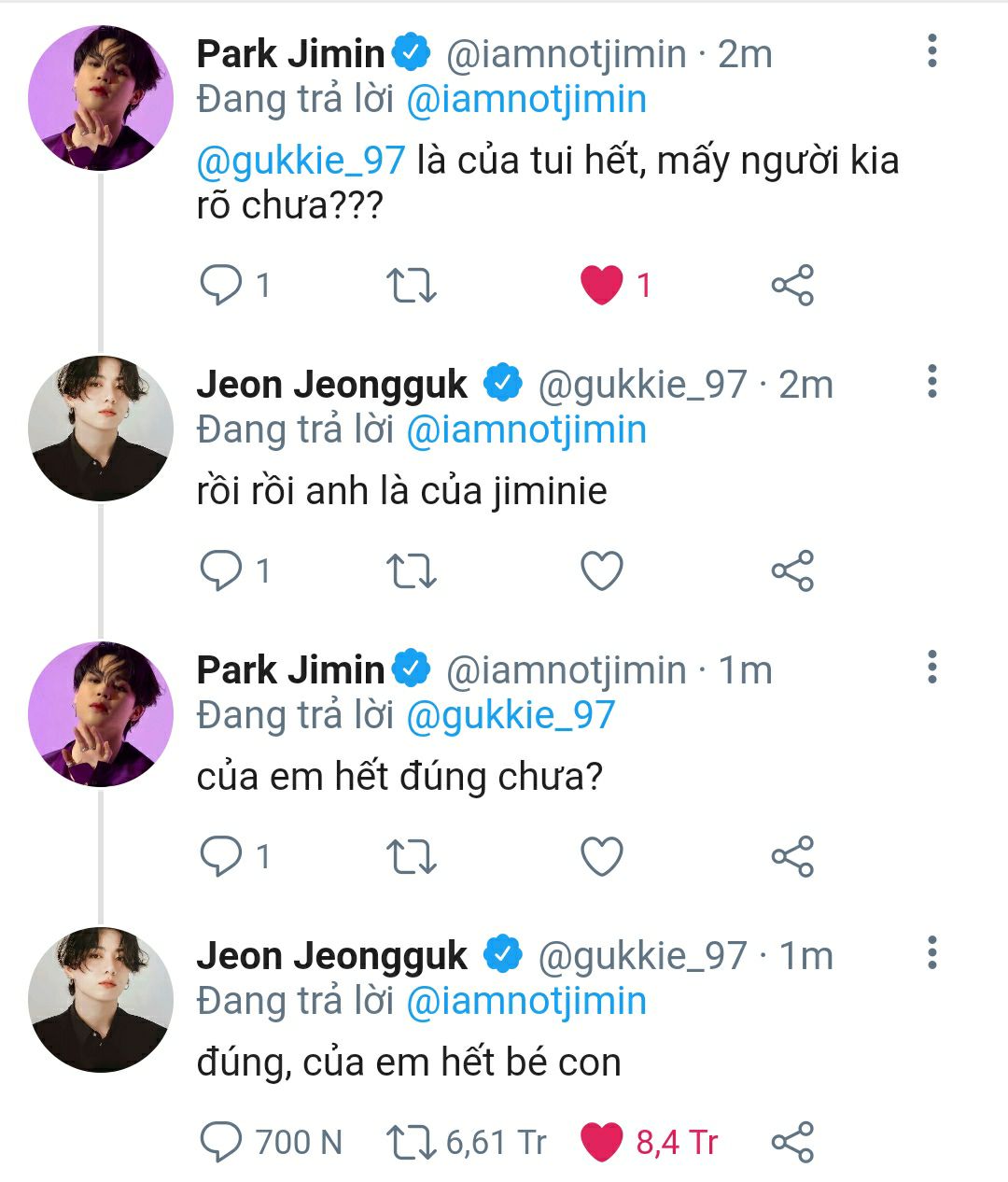Retweet Park Jimin's first tweet

point(411,285)
